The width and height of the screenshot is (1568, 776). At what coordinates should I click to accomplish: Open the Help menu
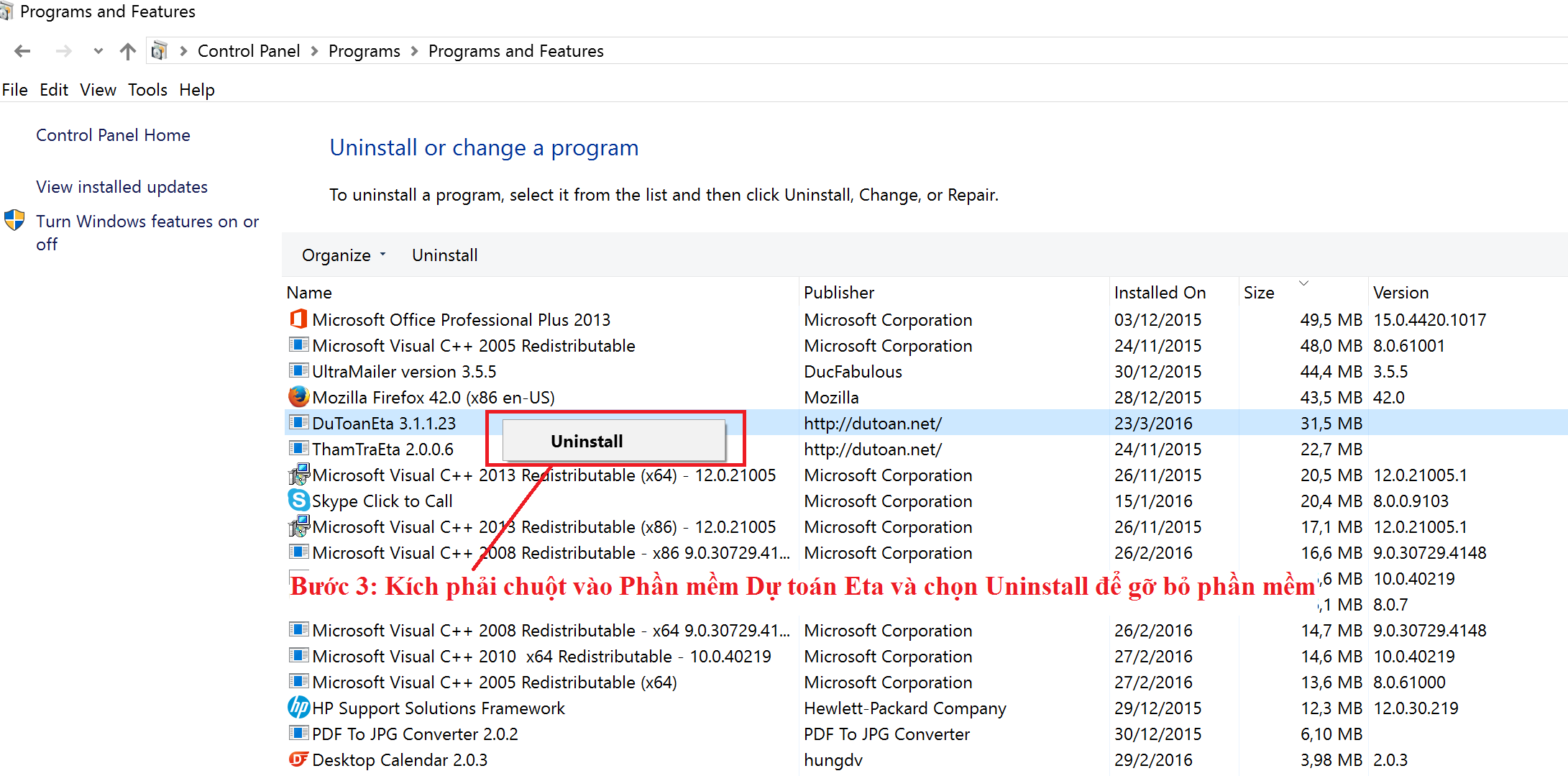point(197,90)
